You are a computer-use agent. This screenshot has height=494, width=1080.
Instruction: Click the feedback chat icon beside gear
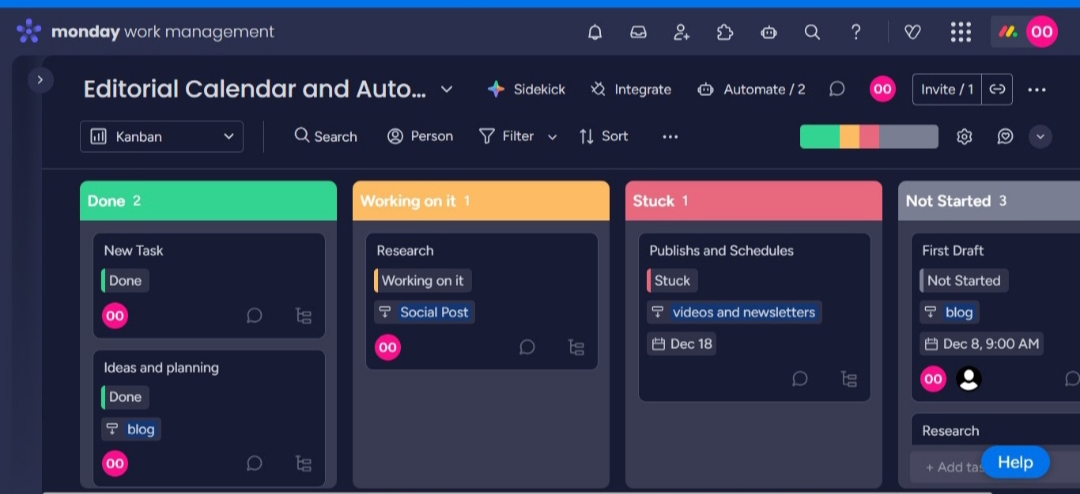1005,136
